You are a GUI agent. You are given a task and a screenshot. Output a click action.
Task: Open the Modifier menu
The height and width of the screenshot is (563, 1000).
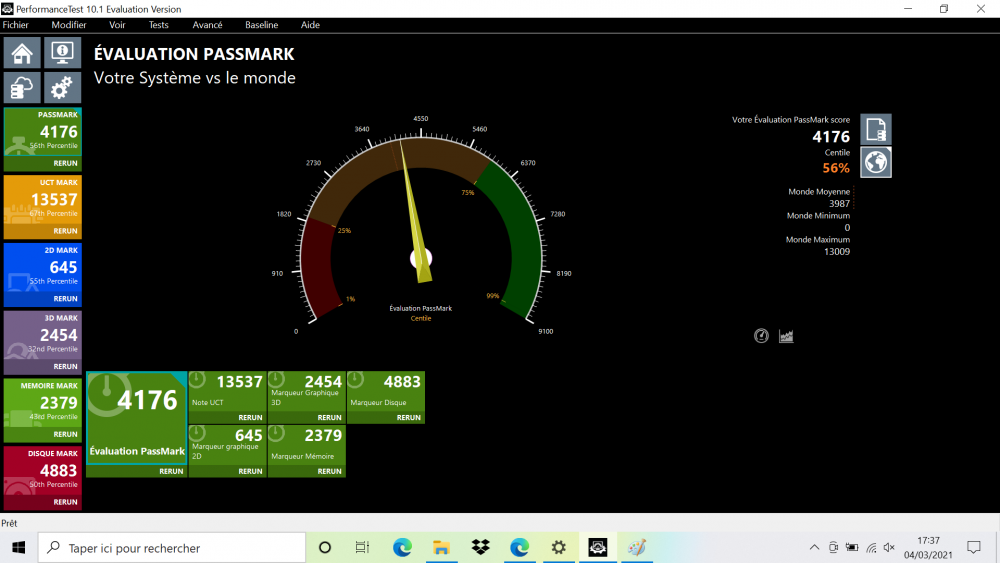point(69,25)
